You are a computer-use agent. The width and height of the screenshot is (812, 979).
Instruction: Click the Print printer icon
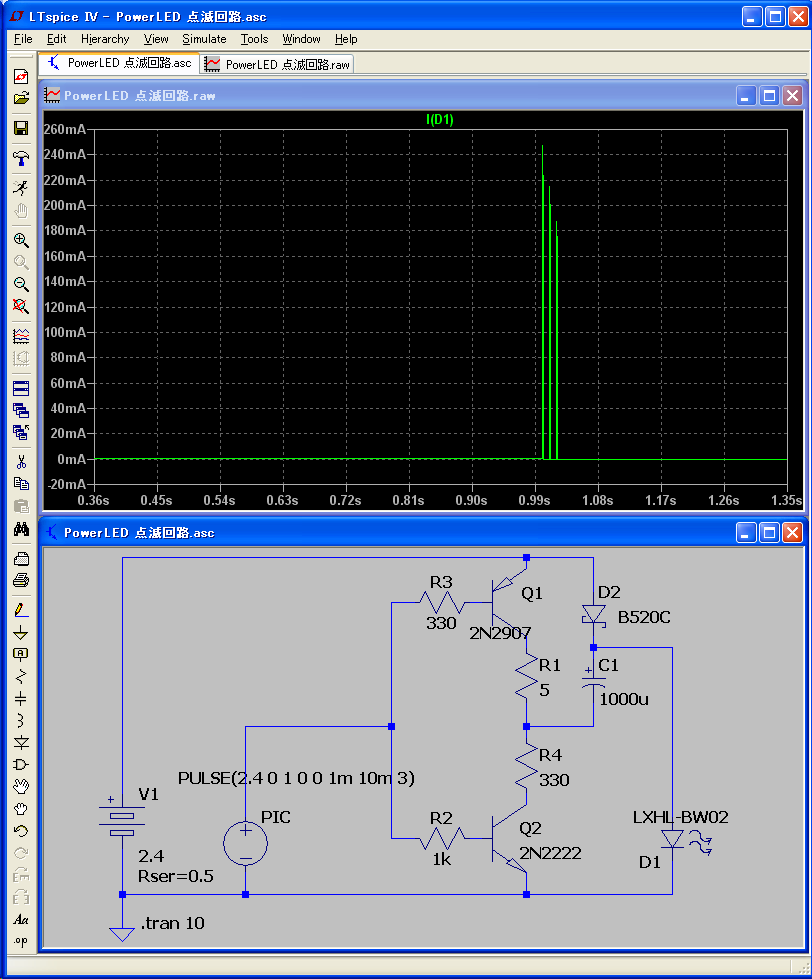coord(21,581)
